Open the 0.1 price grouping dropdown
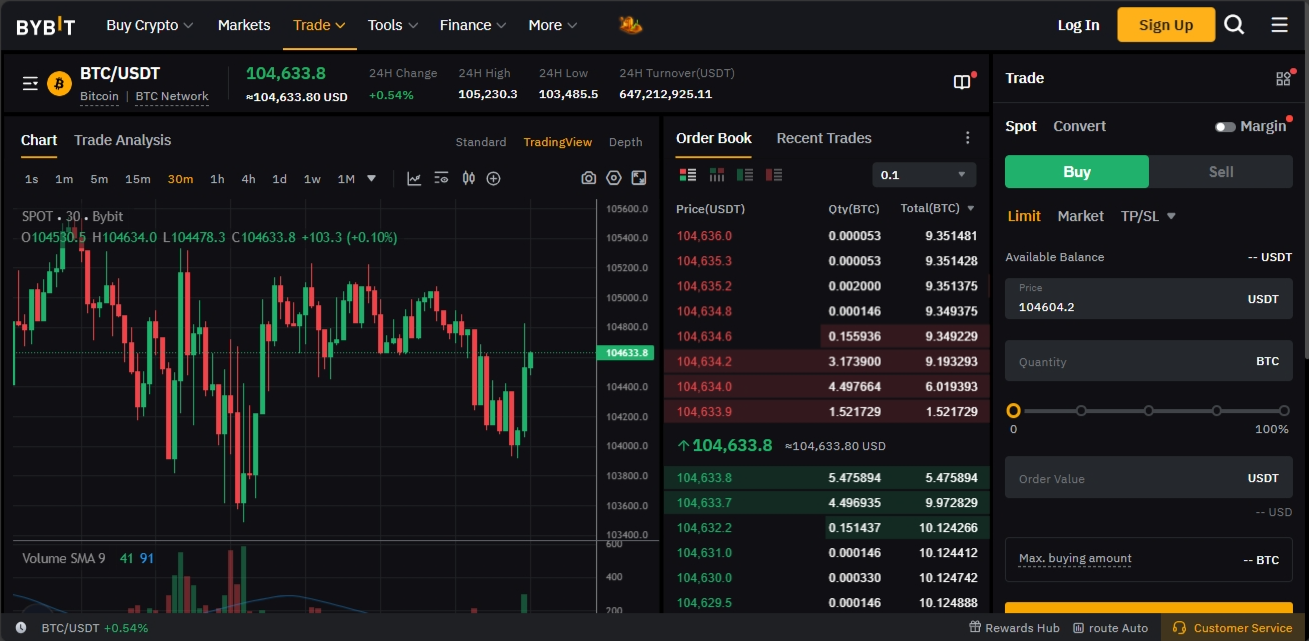The image size is (1309, 641). point(924,175)
